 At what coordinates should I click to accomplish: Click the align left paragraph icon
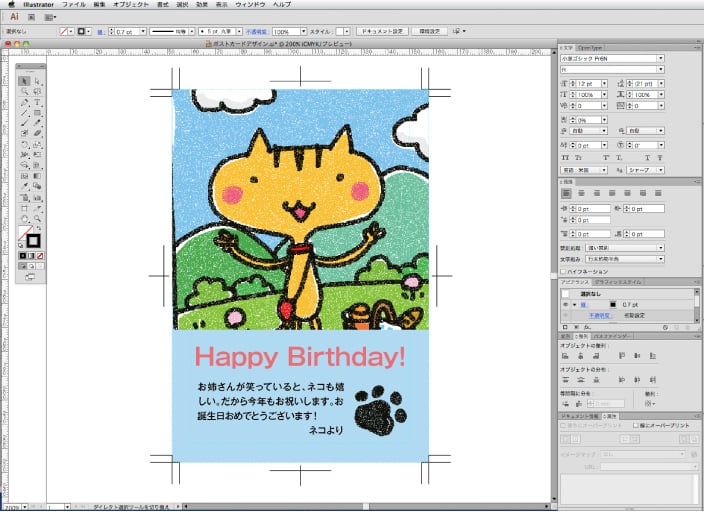(566, 193)
